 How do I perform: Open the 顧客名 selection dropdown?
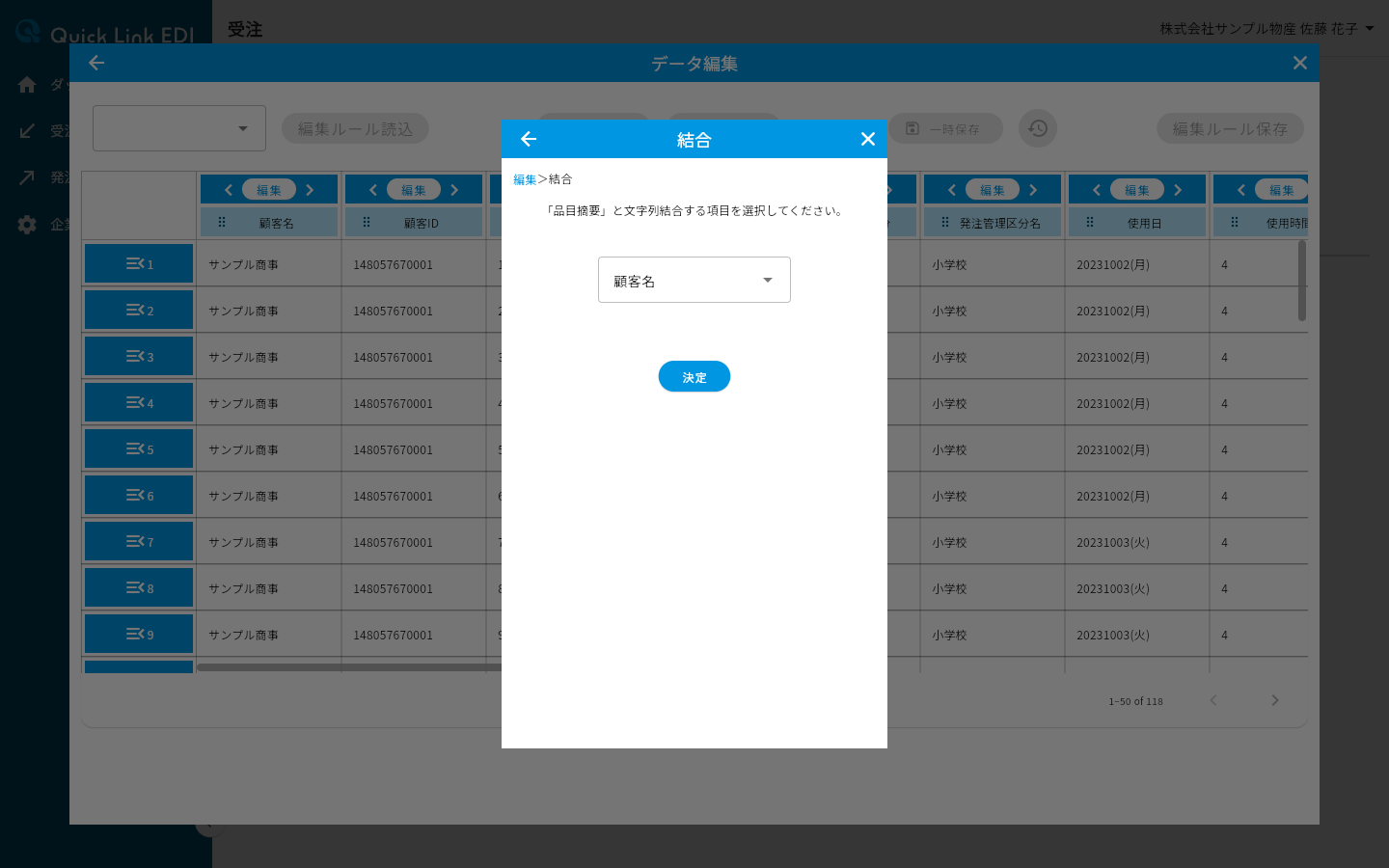pos(694,280)
